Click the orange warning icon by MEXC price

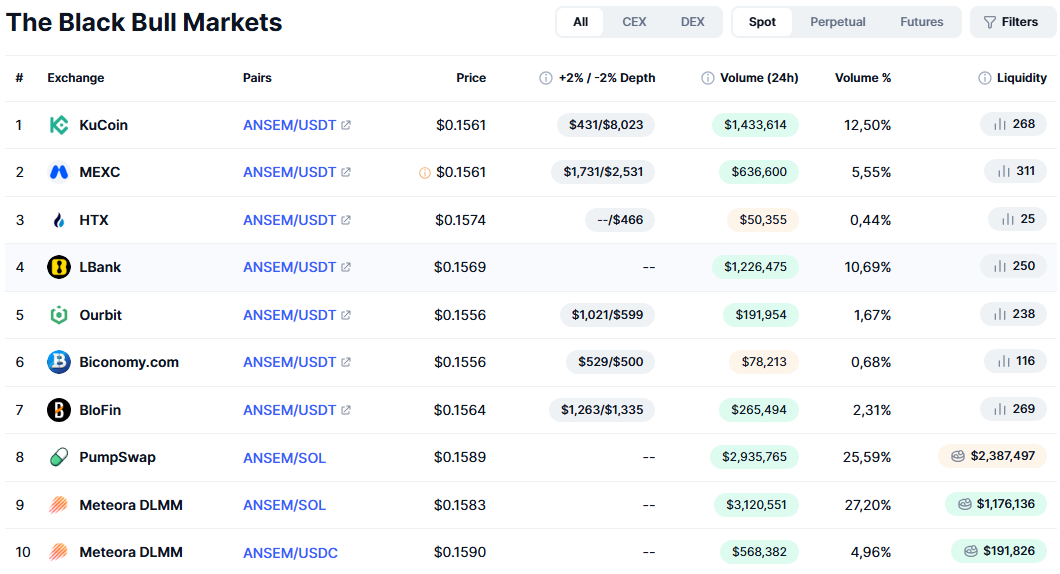[x=425, y=173]
